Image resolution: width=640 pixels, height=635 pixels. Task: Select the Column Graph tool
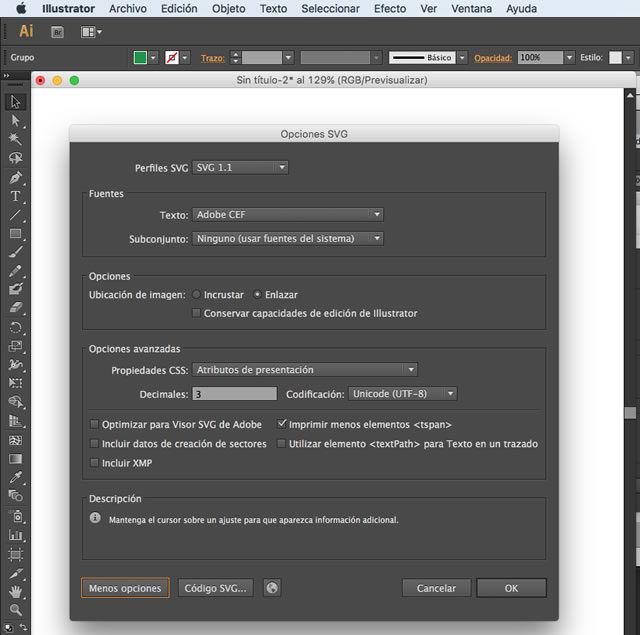coord(16,535)
